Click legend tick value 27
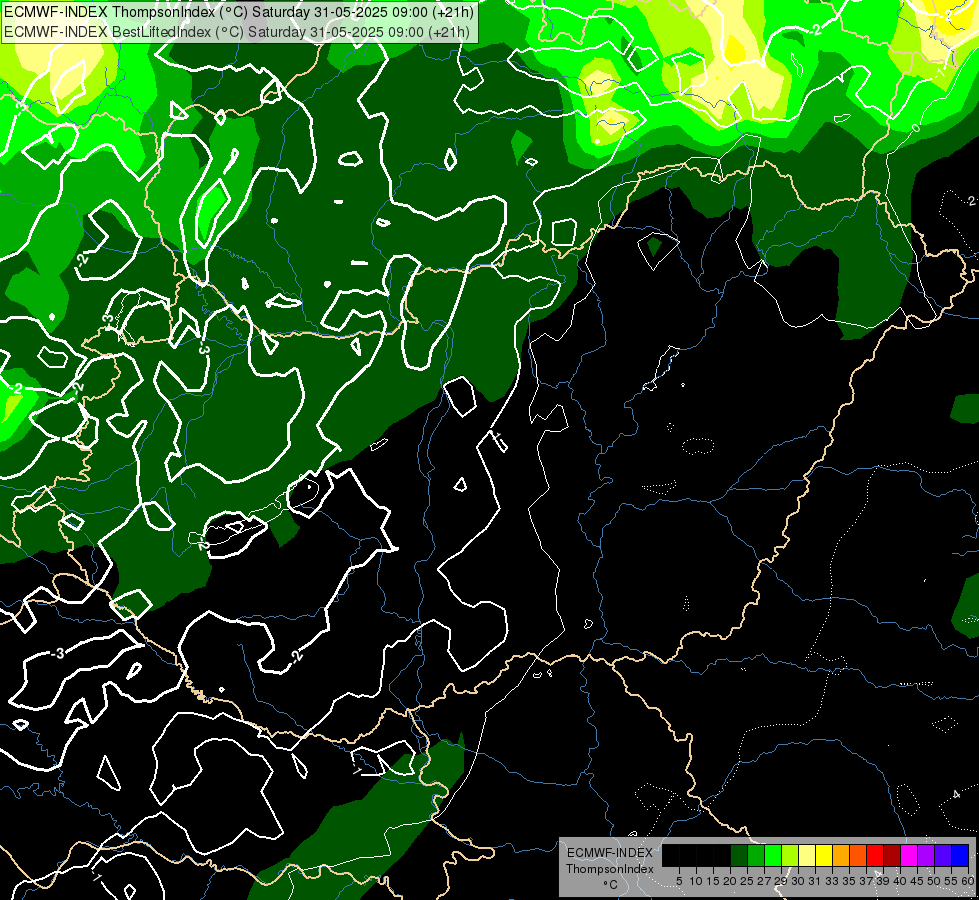The image size is (979, 900). click(764, 881)
